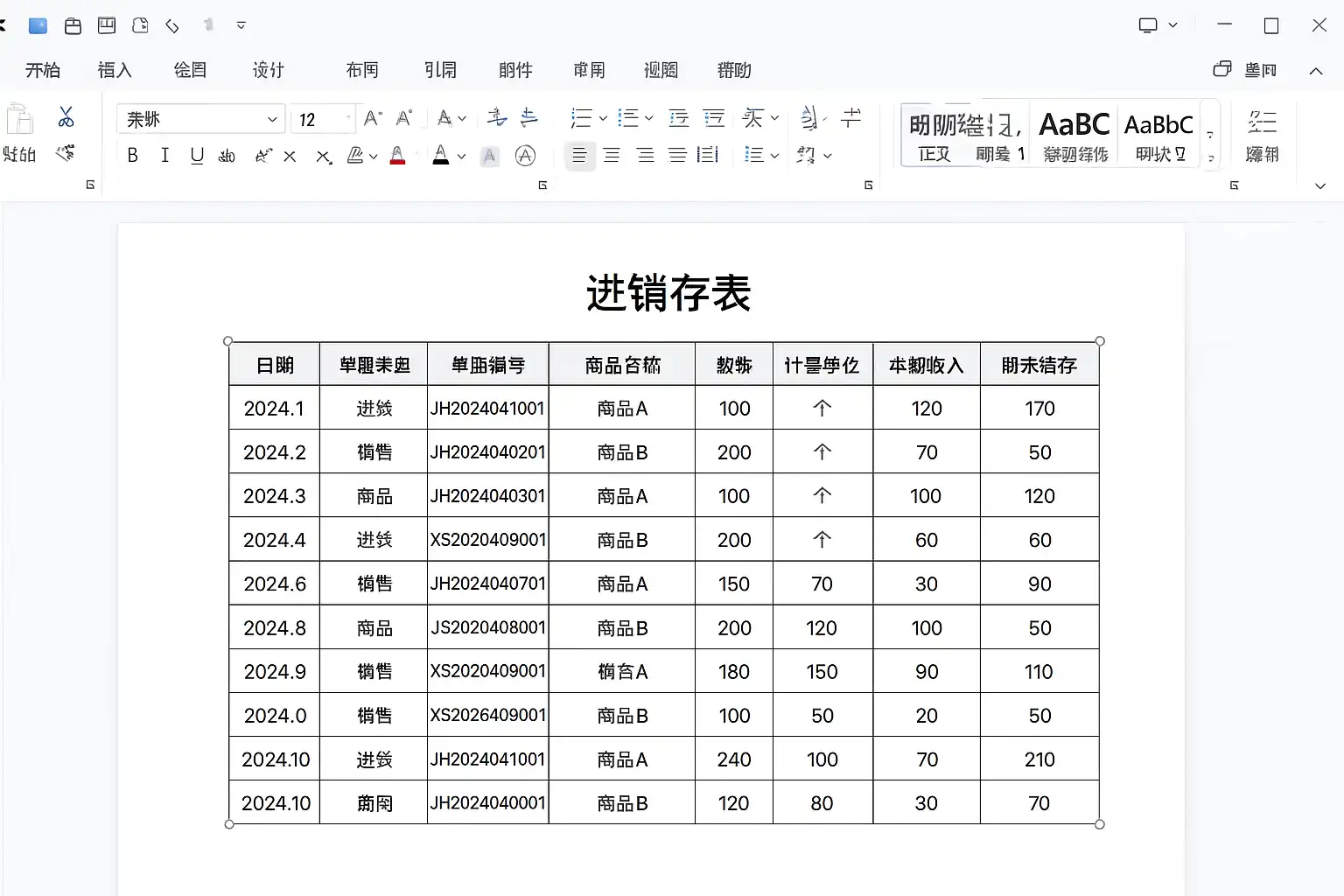Expand the shading dropdown arrow
Screen dimensions: 1344x896
[x=827, y=155]
